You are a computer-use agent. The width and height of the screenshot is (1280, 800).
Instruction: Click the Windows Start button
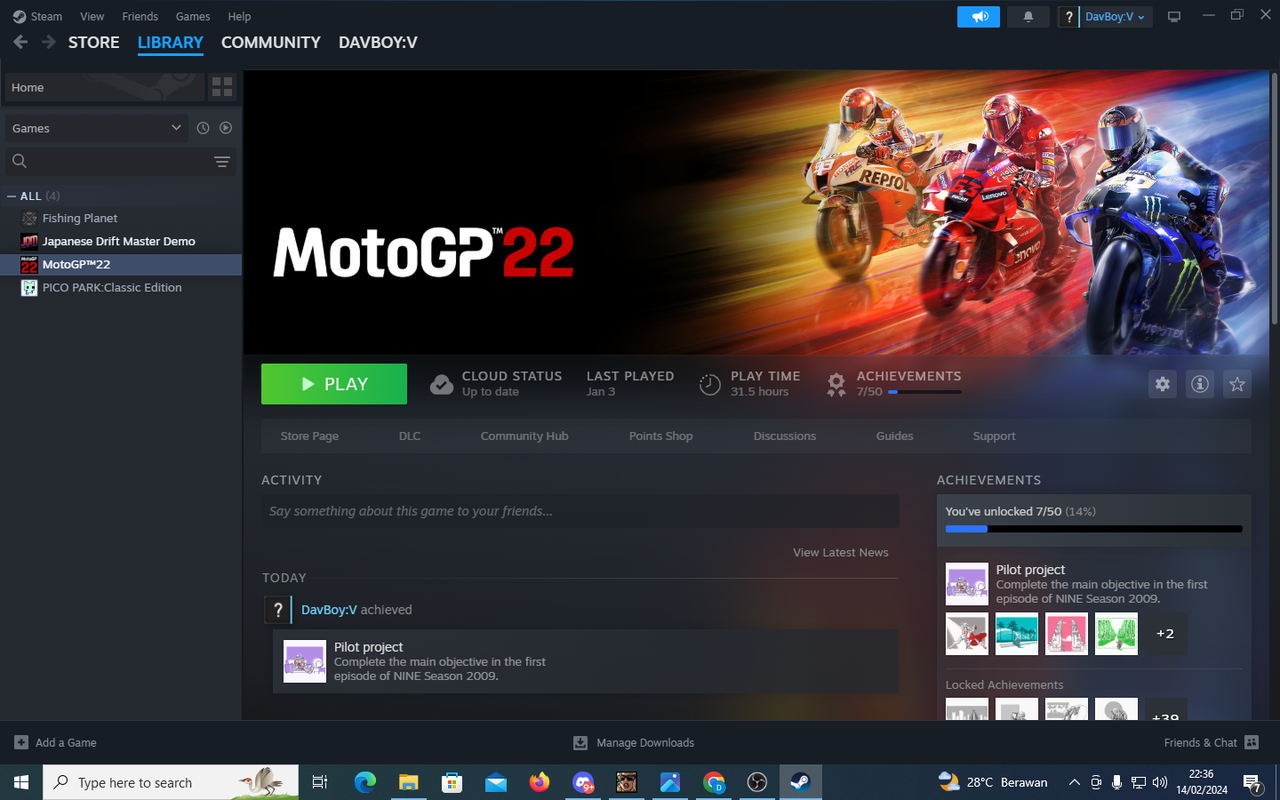21,782
